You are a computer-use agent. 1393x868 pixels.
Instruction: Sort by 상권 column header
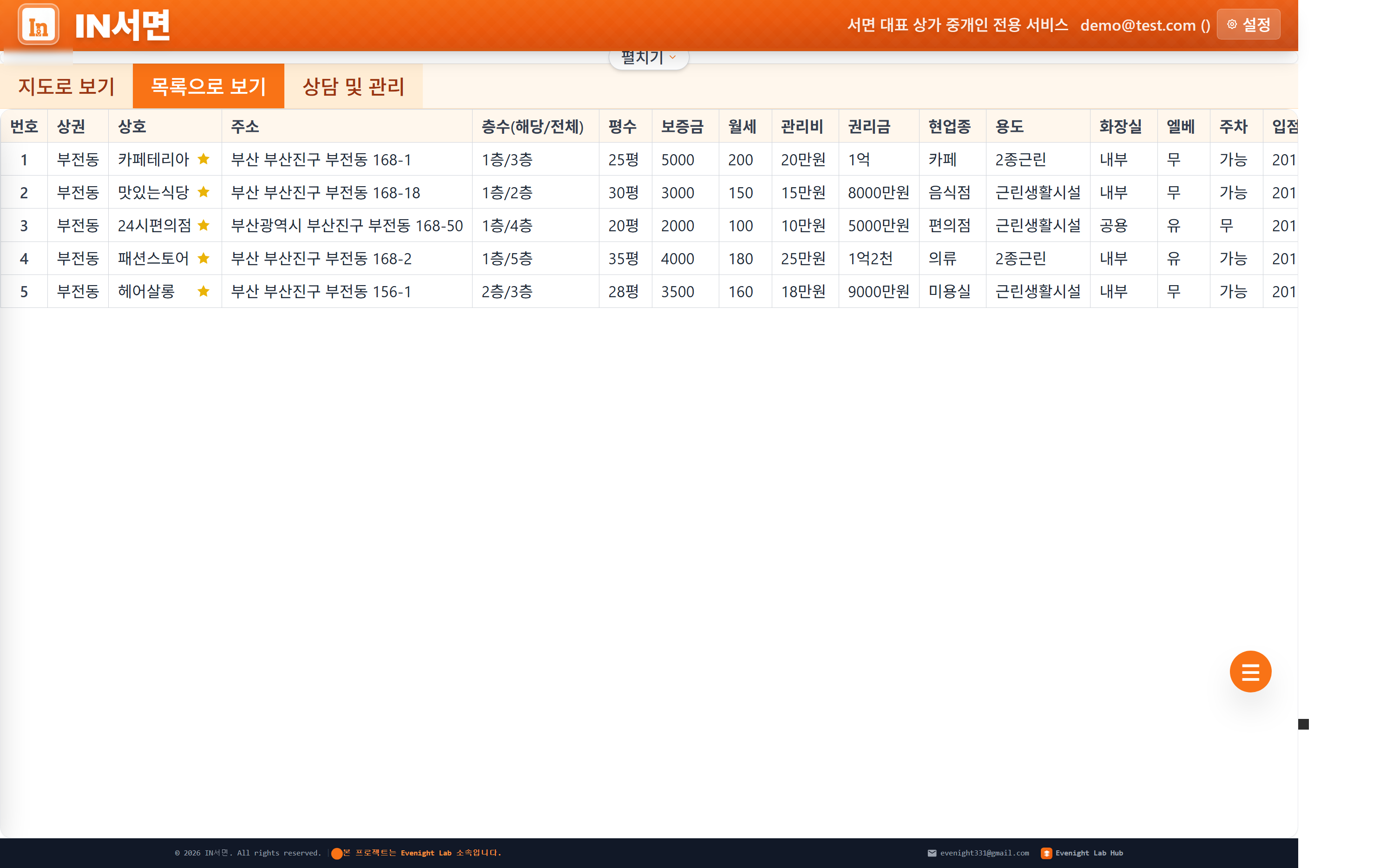pos(78,126)
